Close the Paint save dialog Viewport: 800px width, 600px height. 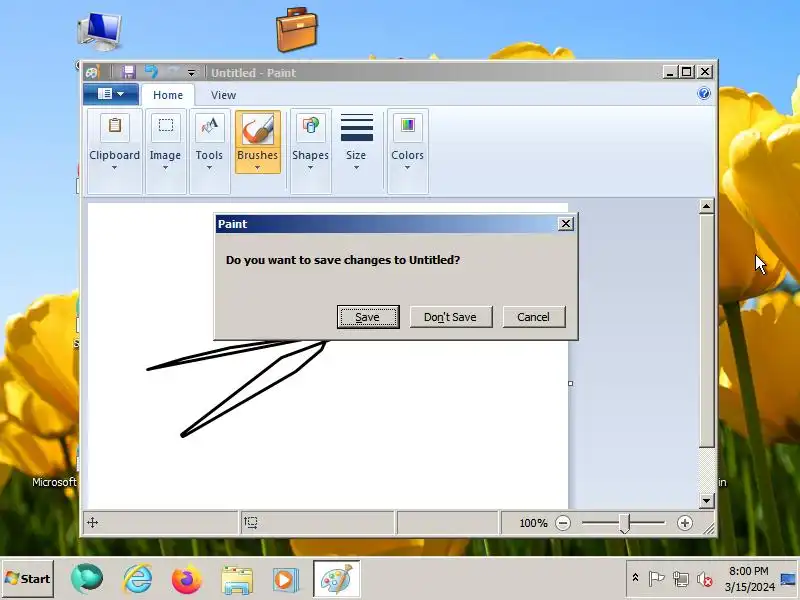point(566,223)
